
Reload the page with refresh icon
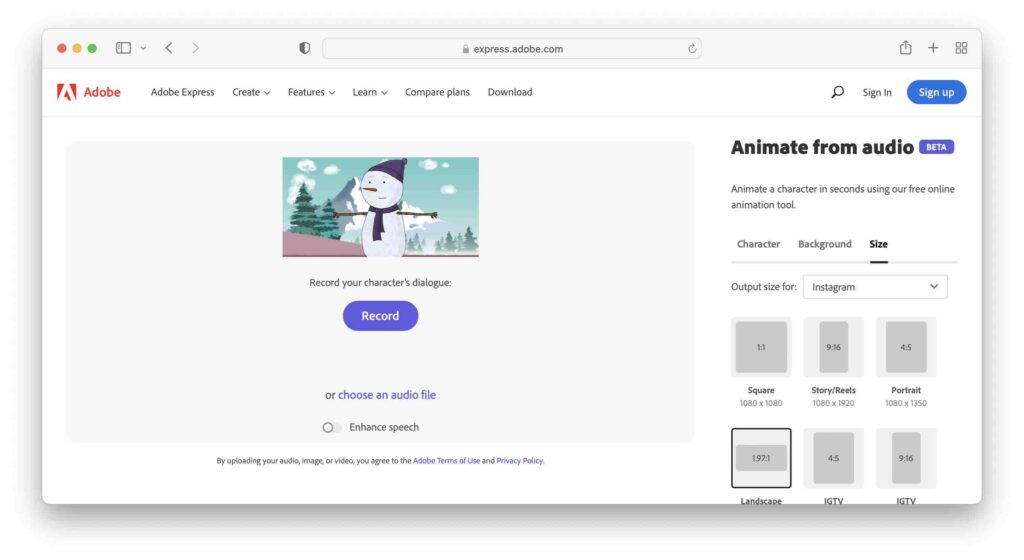coord(692,48)
